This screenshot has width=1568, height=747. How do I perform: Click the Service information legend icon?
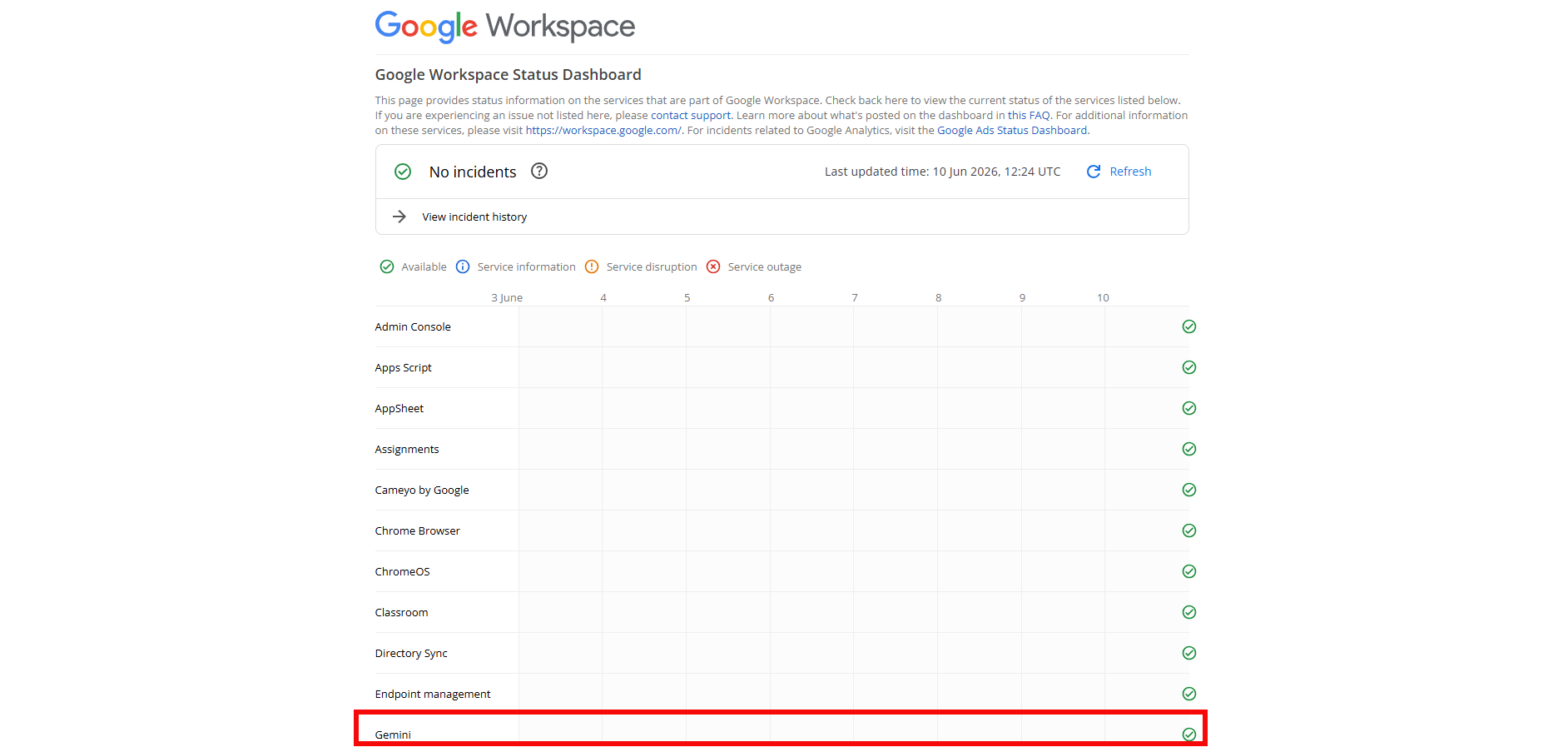pyautogui.click(x=463, y=266)
